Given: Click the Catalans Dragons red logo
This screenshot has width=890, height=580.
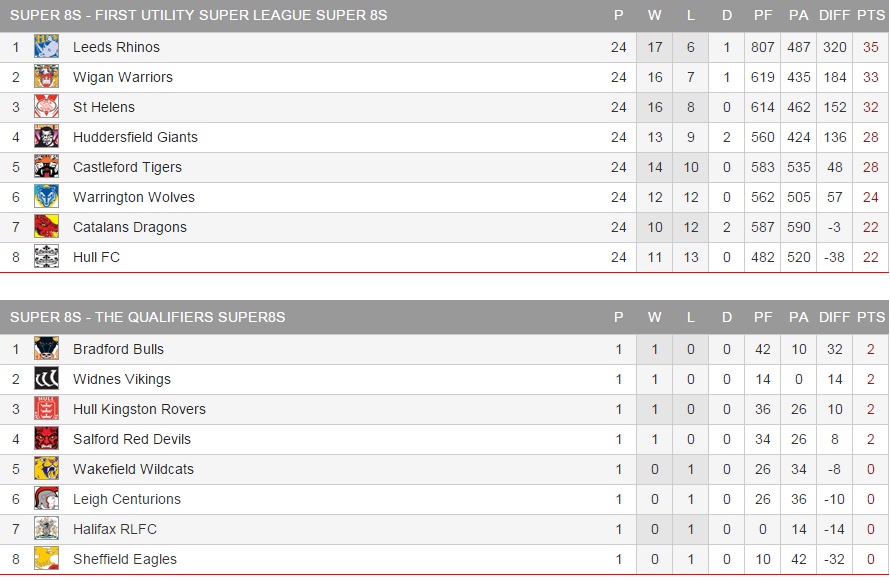Looking at the screenshot, I should (x=46, y=227).
